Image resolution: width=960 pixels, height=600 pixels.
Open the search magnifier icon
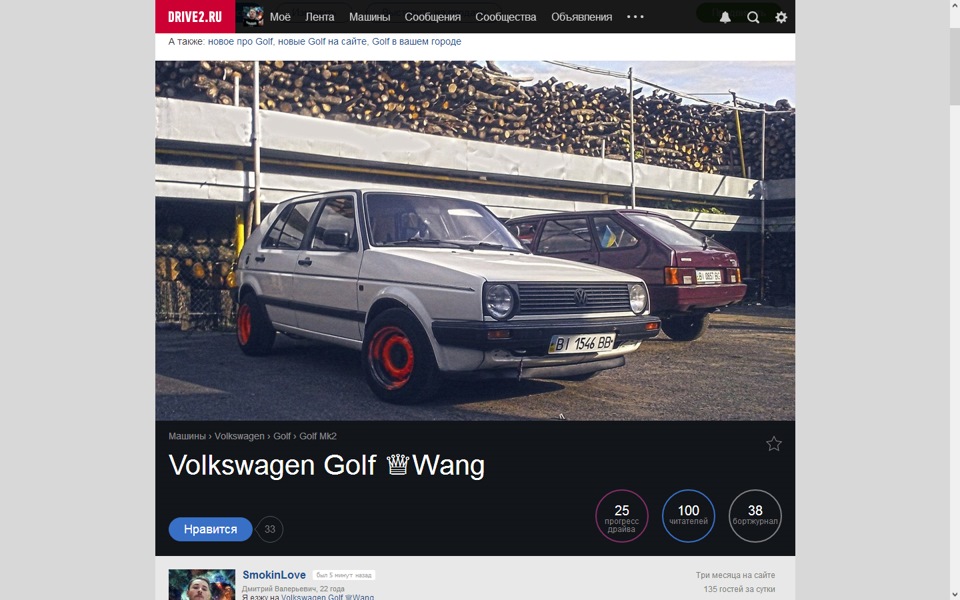(x=753, y=17)
